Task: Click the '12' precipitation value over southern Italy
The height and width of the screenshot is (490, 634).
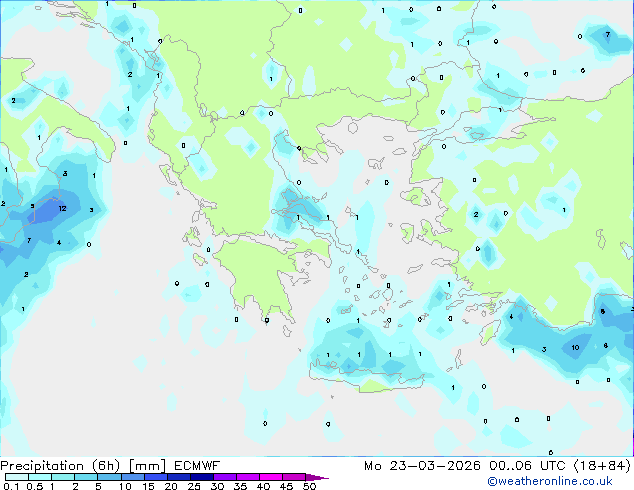Action: 62,209
